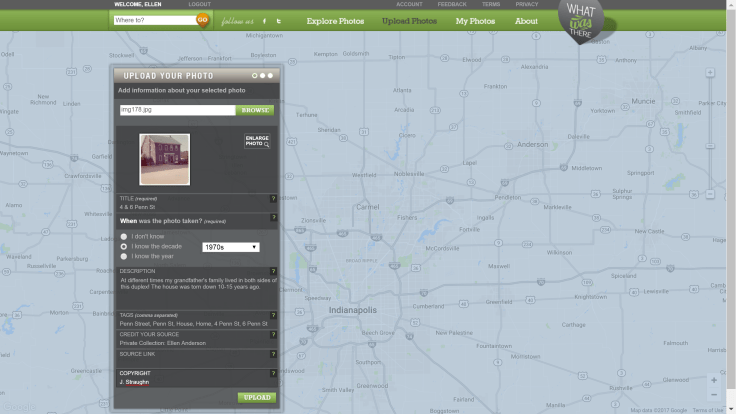Select the "I don't know" radio option

(124, 237)
